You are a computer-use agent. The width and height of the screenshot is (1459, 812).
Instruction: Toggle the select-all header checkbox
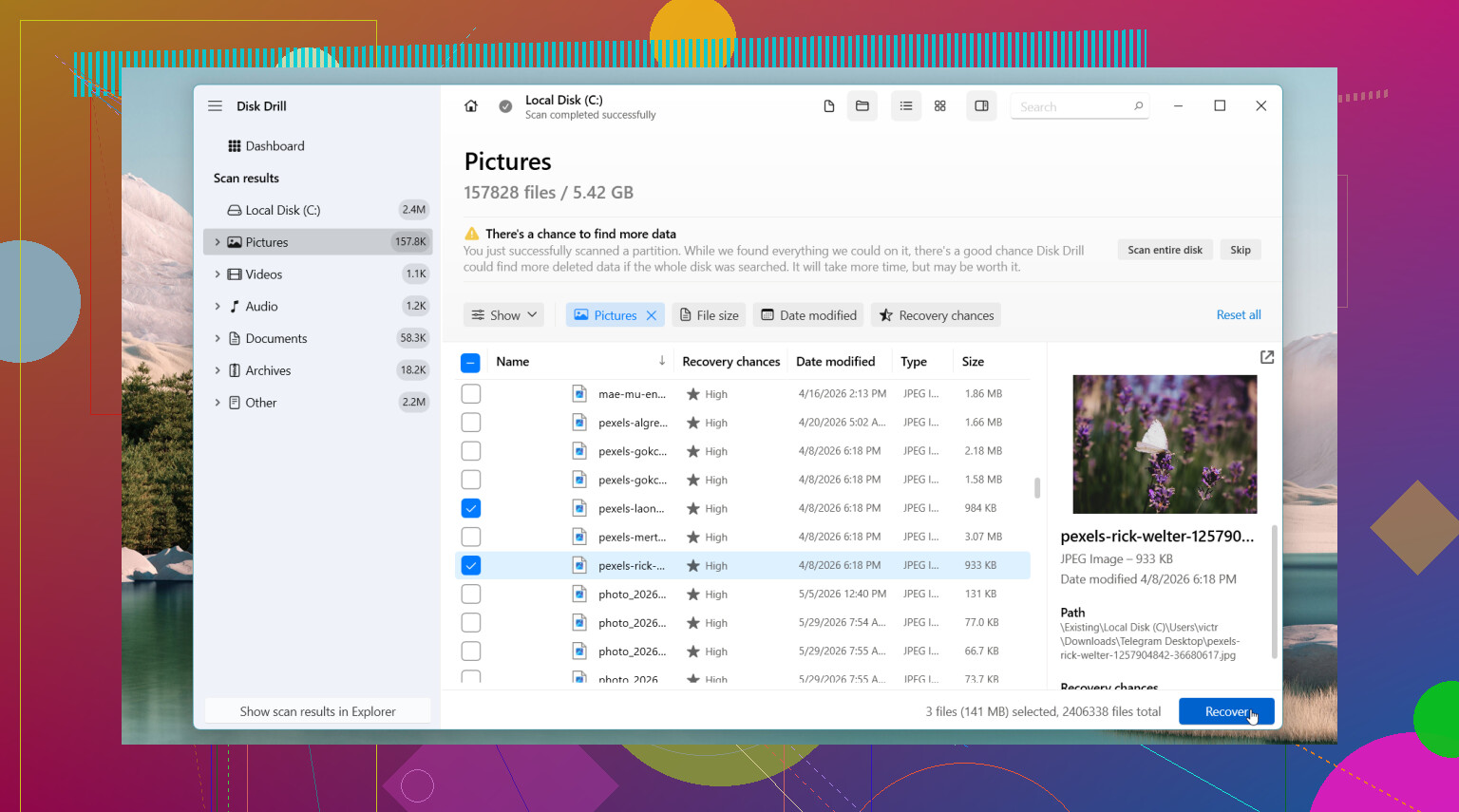[470, 363]
